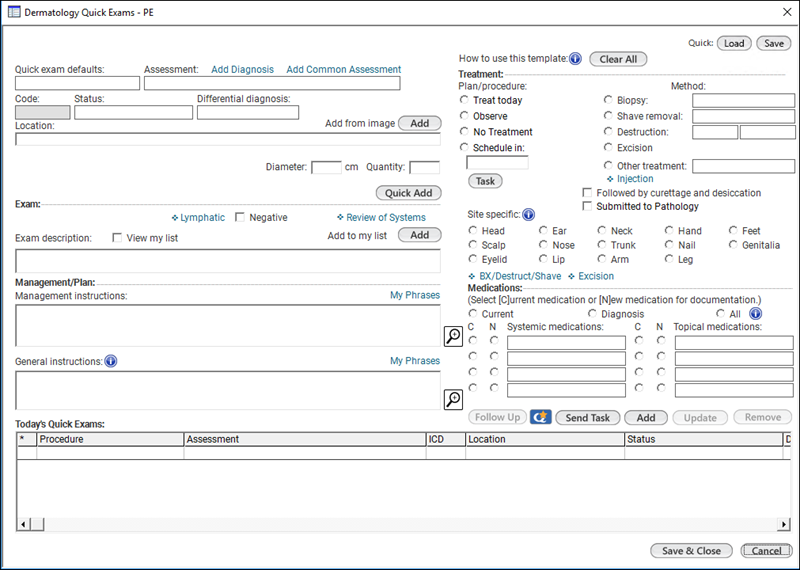The height and width of the screenshot is (570, 800).
Task: Close the Dermatology Quick Exams window
Action: 787,12
